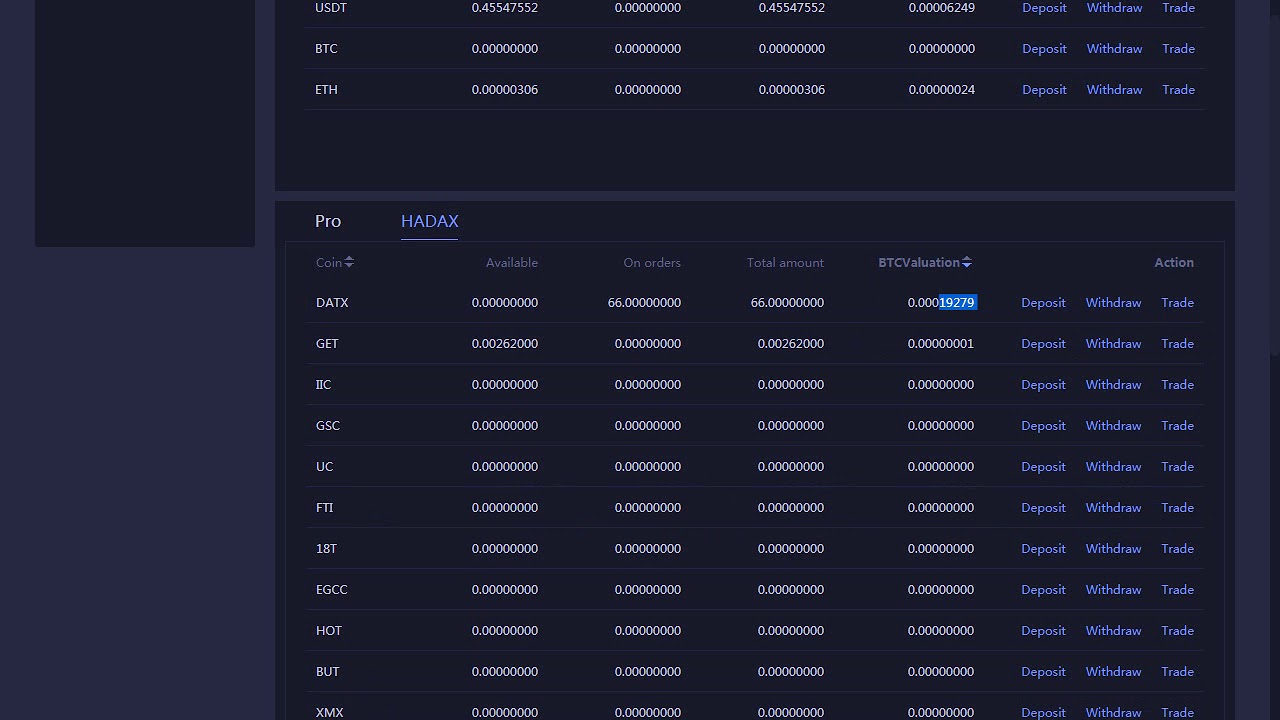Withdraw GSC
Screen dimensions: 1280x720
click(x=1113, y=425)
